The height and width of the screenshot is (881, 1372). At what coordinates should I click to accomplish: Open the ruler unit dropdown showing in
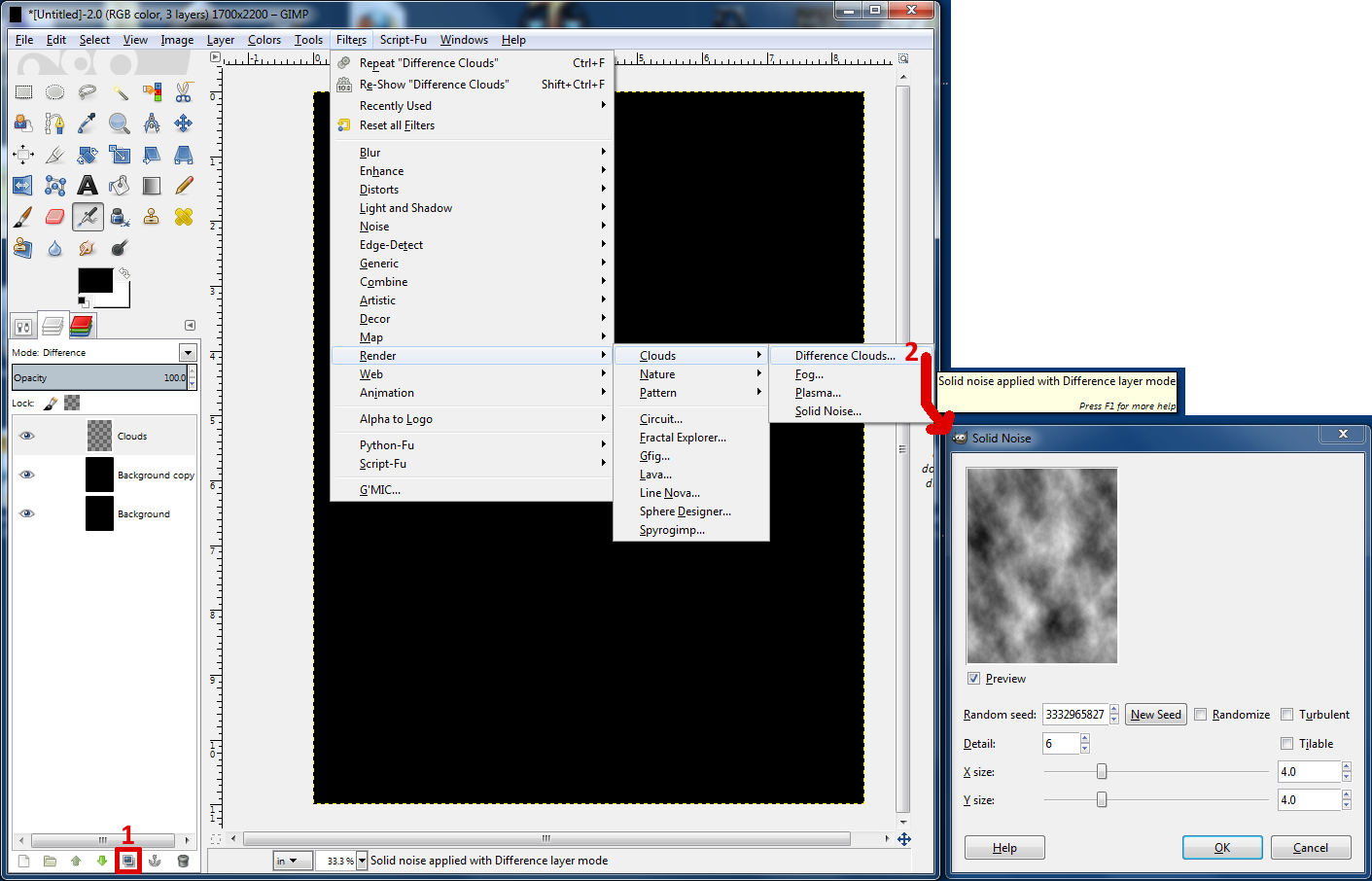293,861
